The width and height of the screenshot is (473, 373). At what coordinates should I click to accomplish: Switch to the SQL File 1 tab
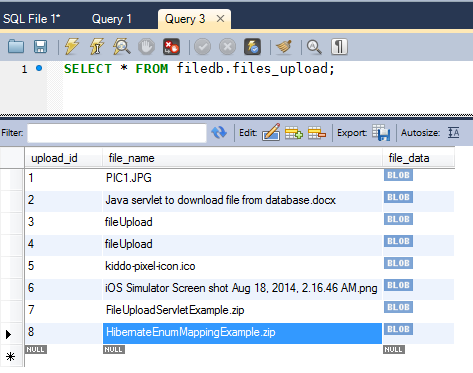coord(32,19)
